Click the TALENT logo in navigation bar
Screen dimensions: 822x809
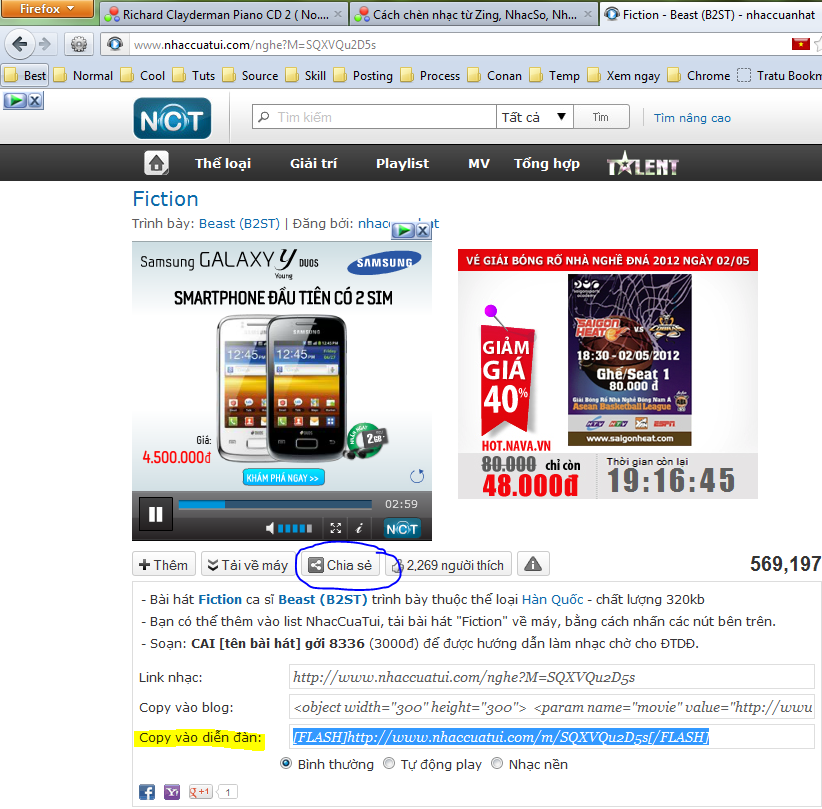point(643,164)
